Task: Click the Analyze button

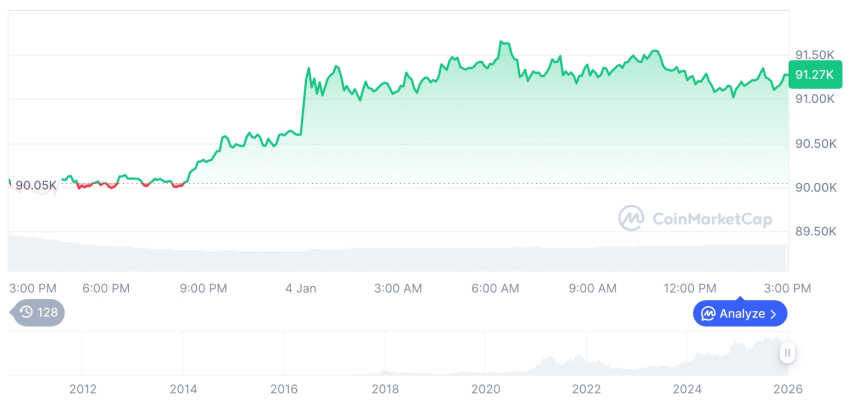Action: click(x=741, y=314)
